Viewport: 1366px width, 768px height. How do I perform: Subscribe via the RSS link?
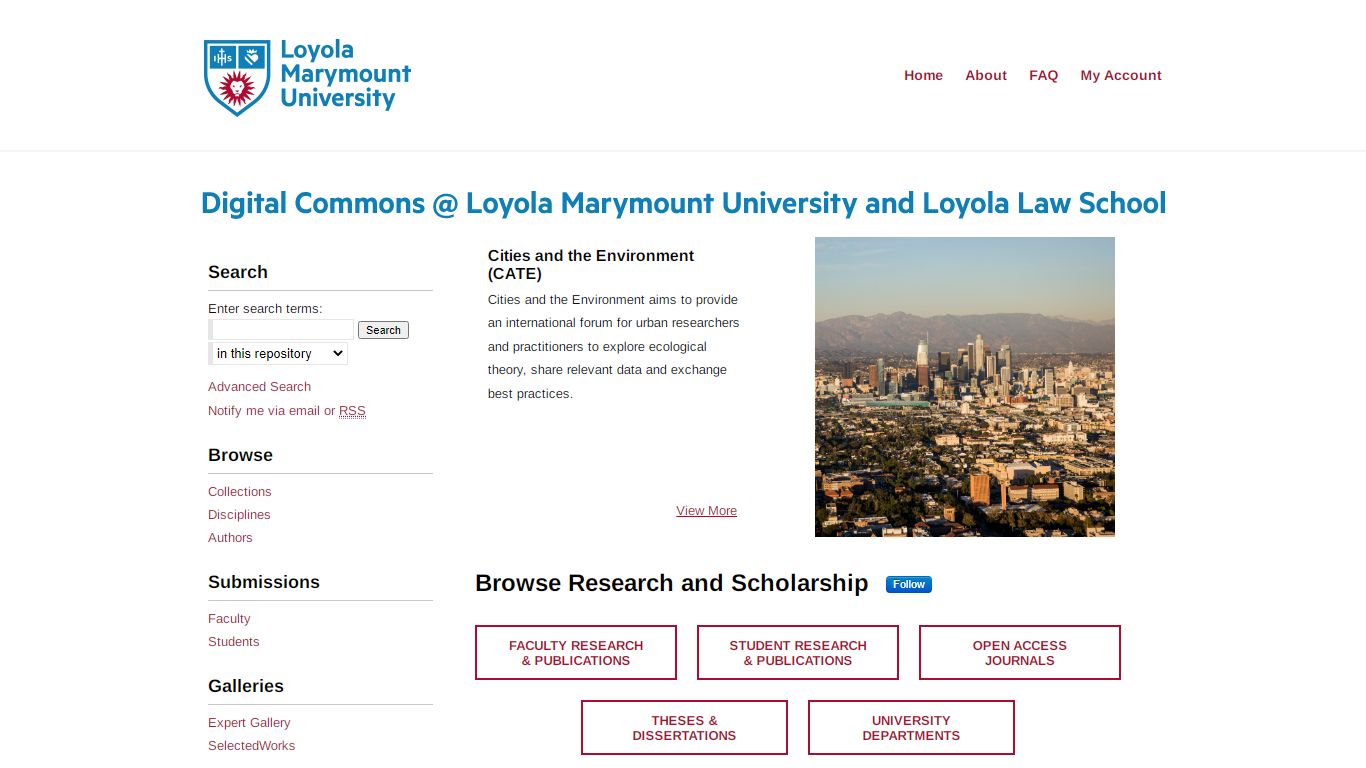[352, 411]
